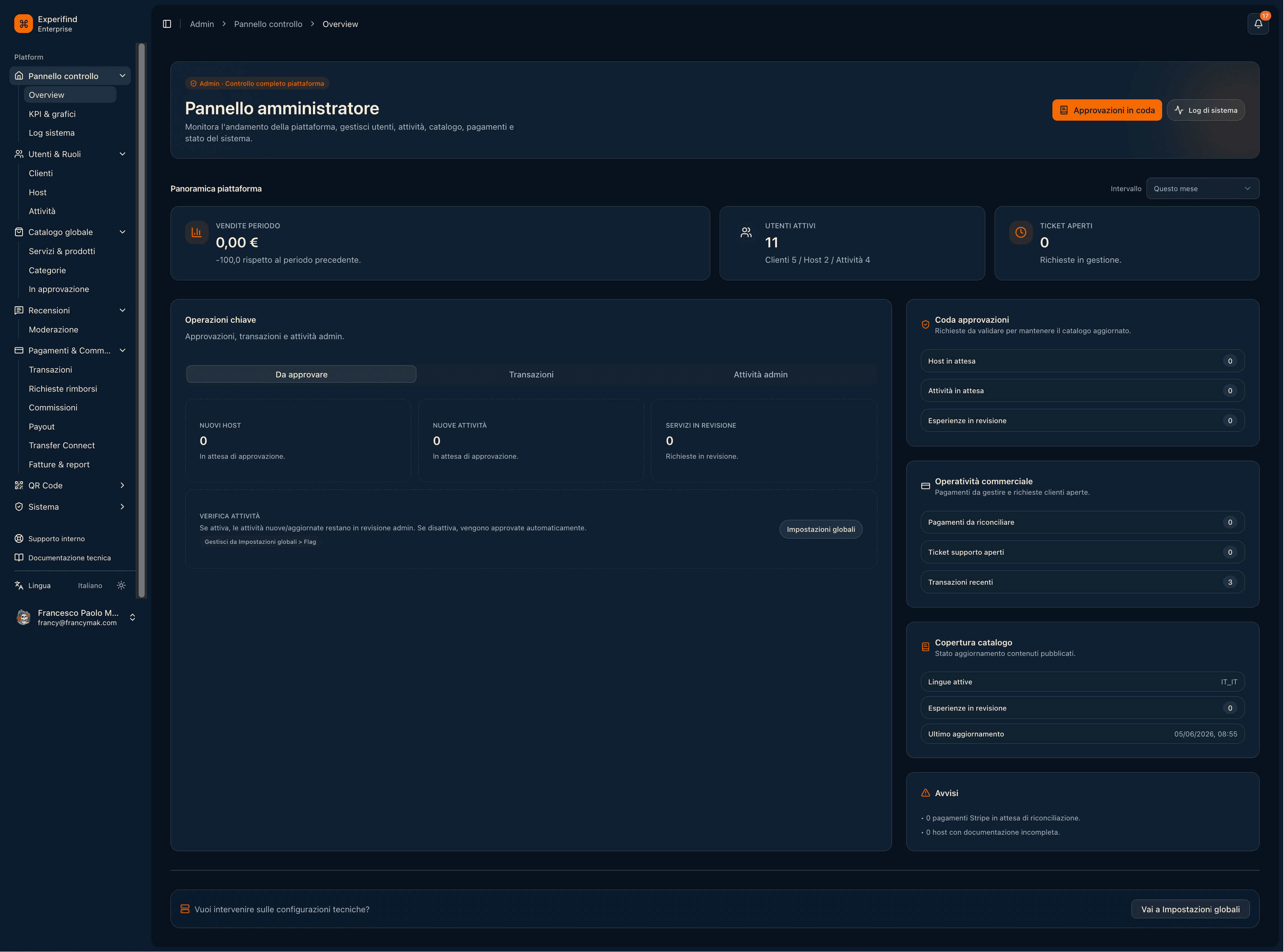
Task: Click the Experifind orange logo icon
Action: point(24,24)
